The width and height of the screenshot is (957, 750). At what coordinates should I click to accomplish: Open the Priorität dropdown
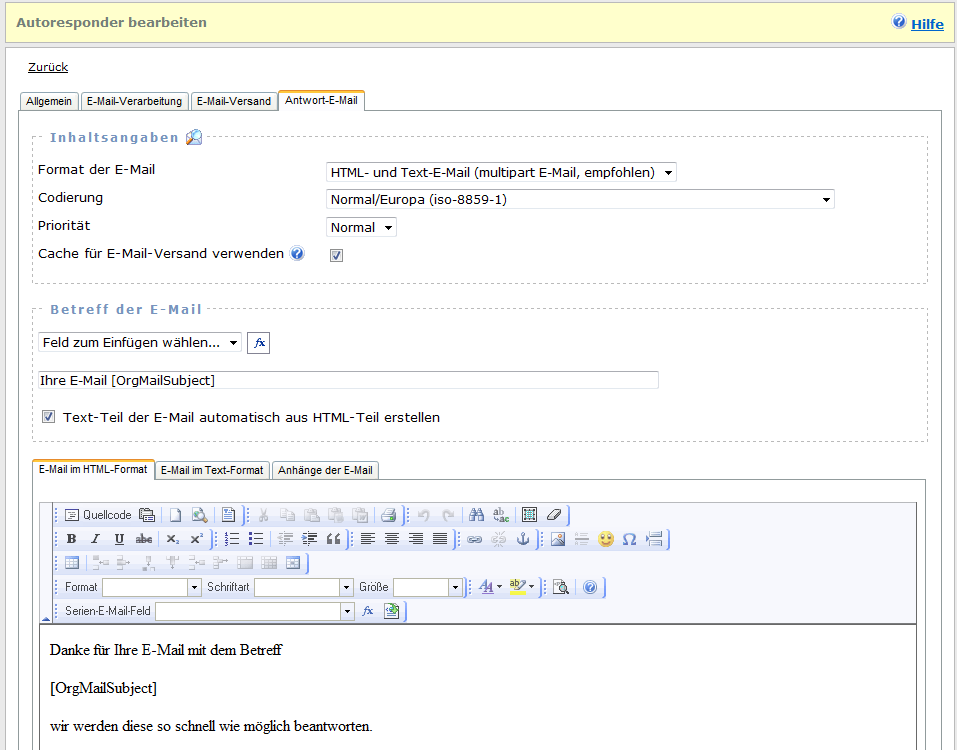(x=361, y=228)
